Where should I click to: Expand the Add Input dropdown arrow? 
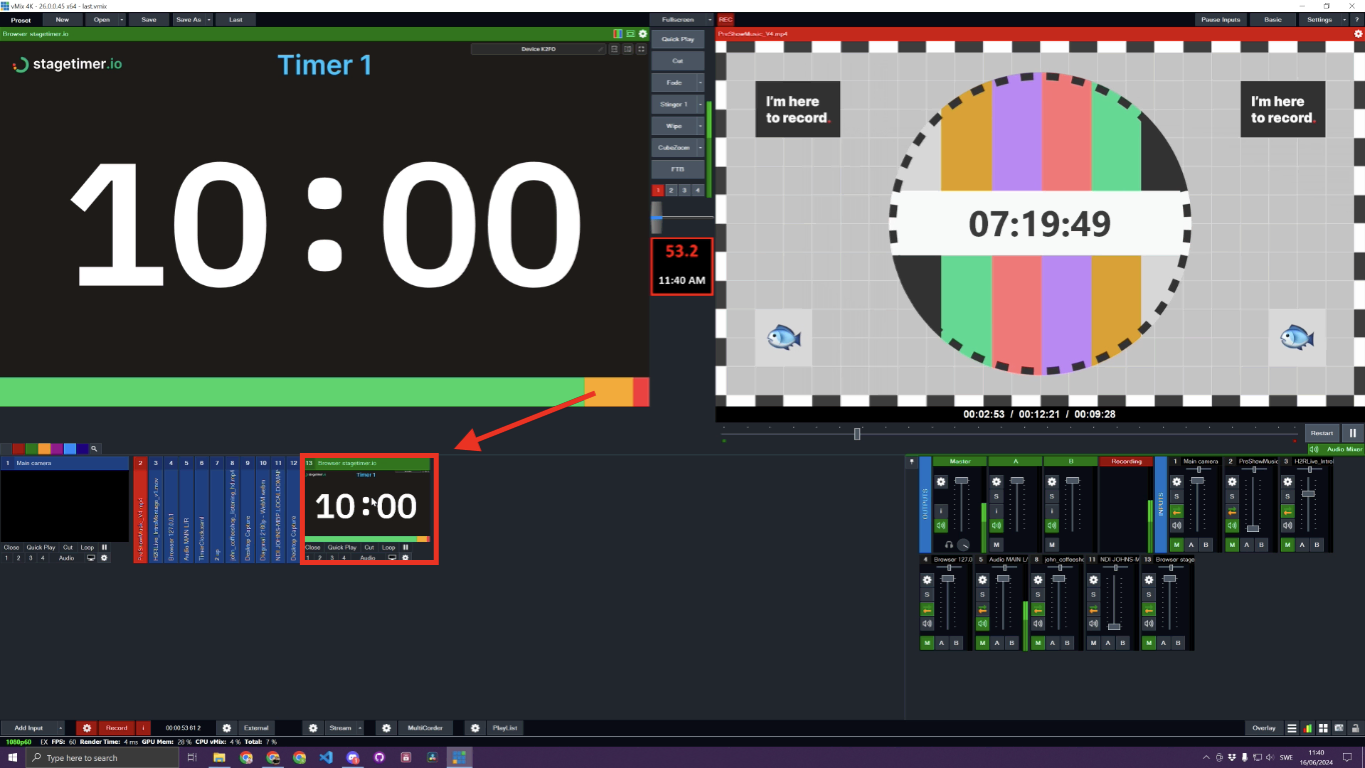(62, 727)
